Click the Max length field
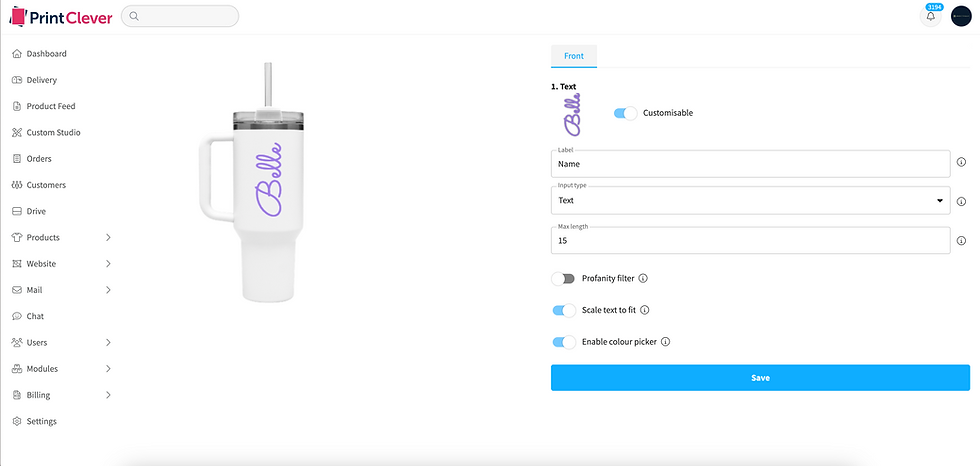This screenshot has width=980, height=466. 751,240
